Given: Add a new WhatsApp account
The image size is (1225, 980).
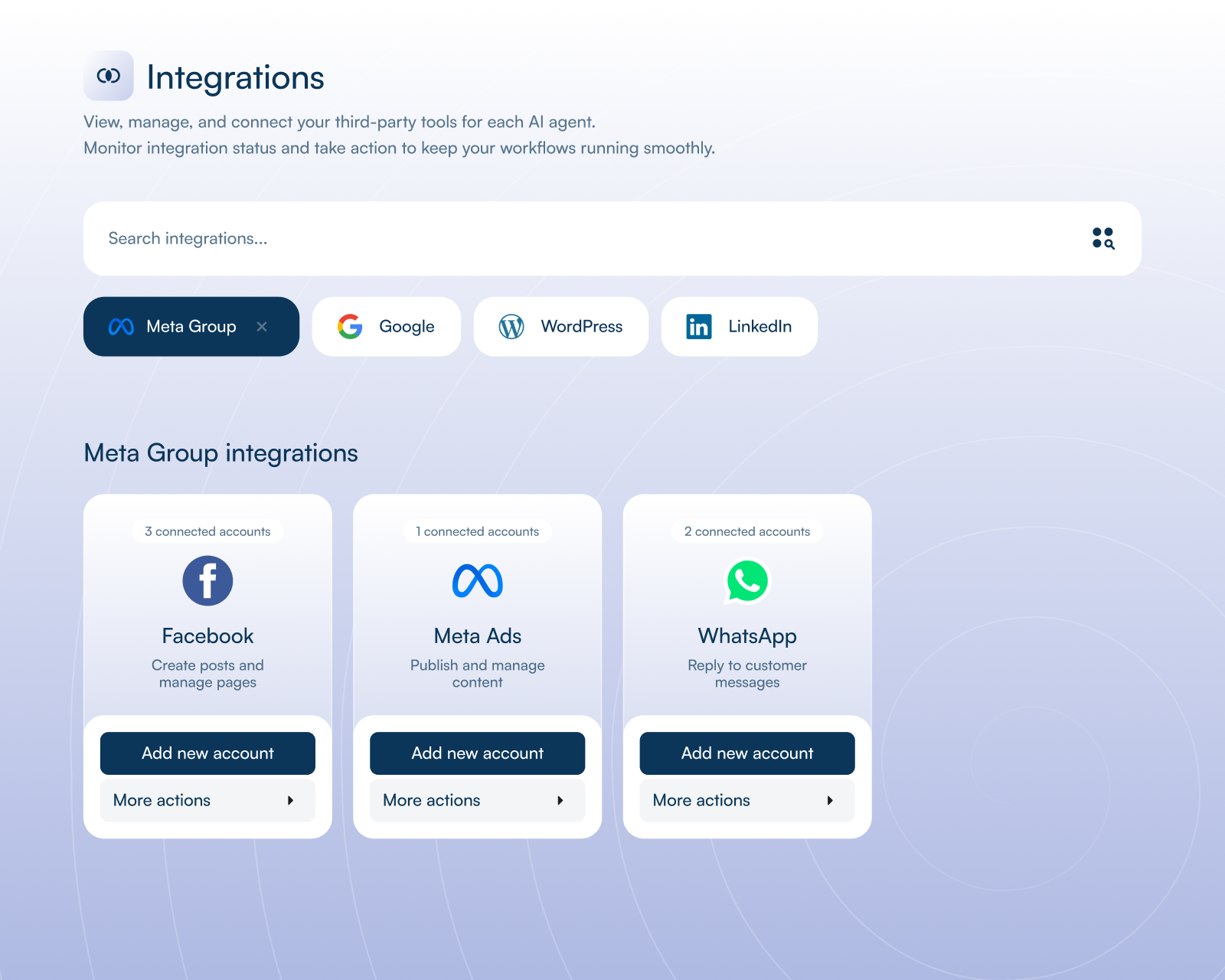Looking at the screenshot, I should (x=746, y=753).
